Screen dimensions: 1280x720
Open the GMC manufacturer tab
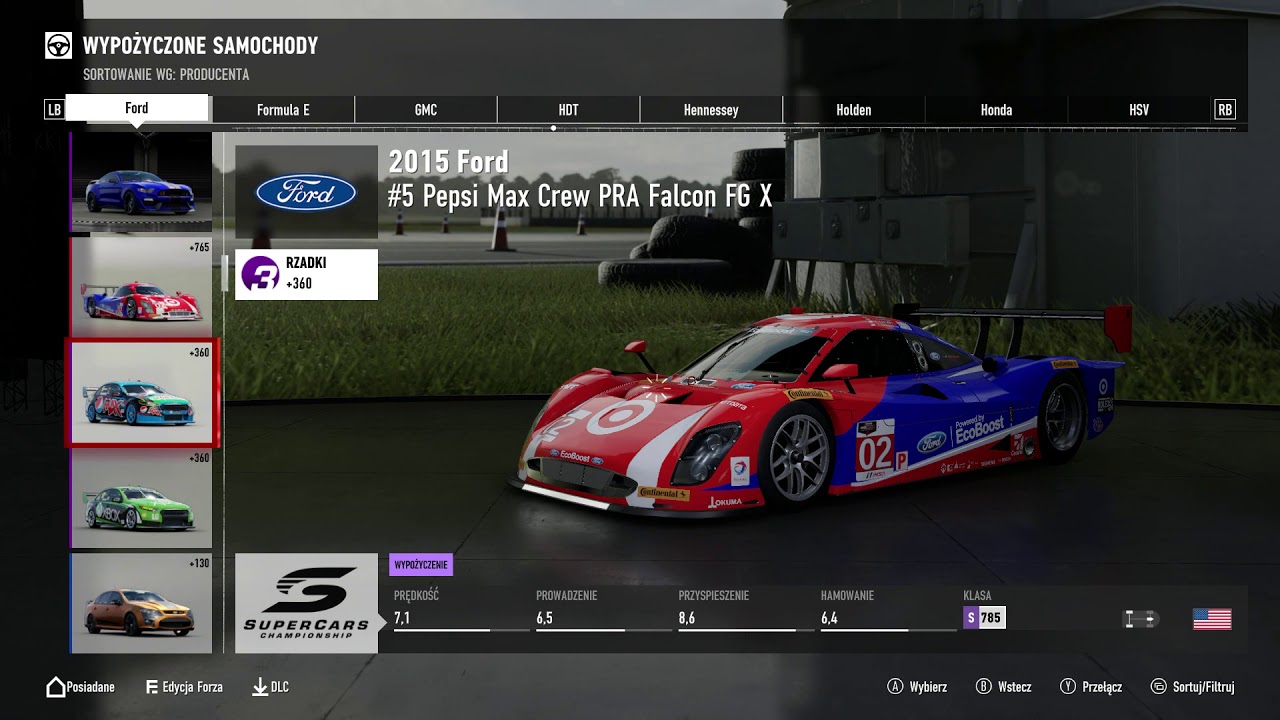(x=426, y=110)
